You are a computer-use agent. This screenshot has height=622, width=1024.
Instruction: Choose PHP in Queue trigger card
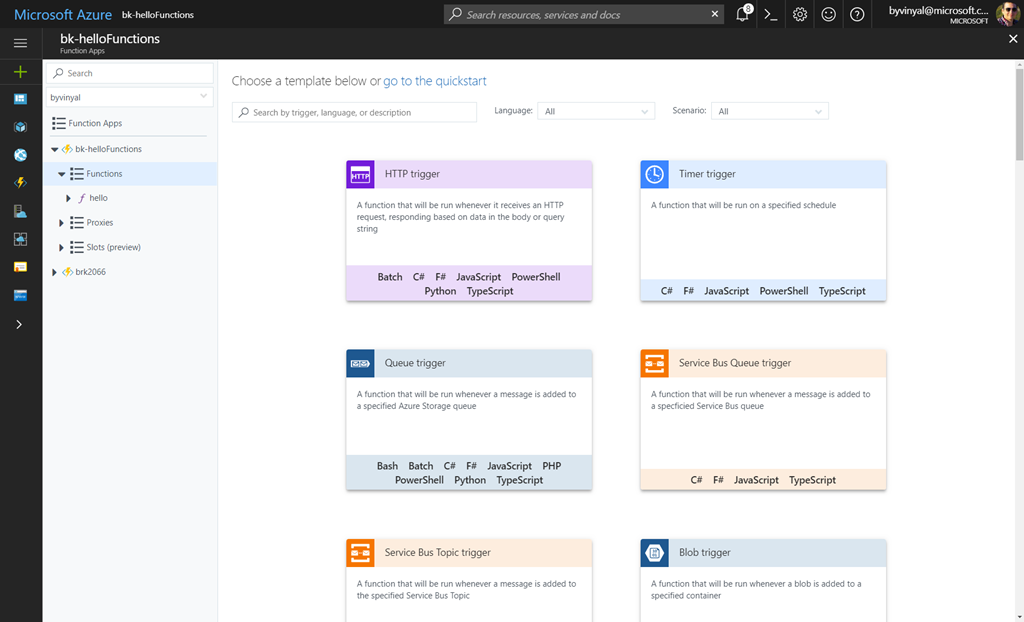click(551, 466)
